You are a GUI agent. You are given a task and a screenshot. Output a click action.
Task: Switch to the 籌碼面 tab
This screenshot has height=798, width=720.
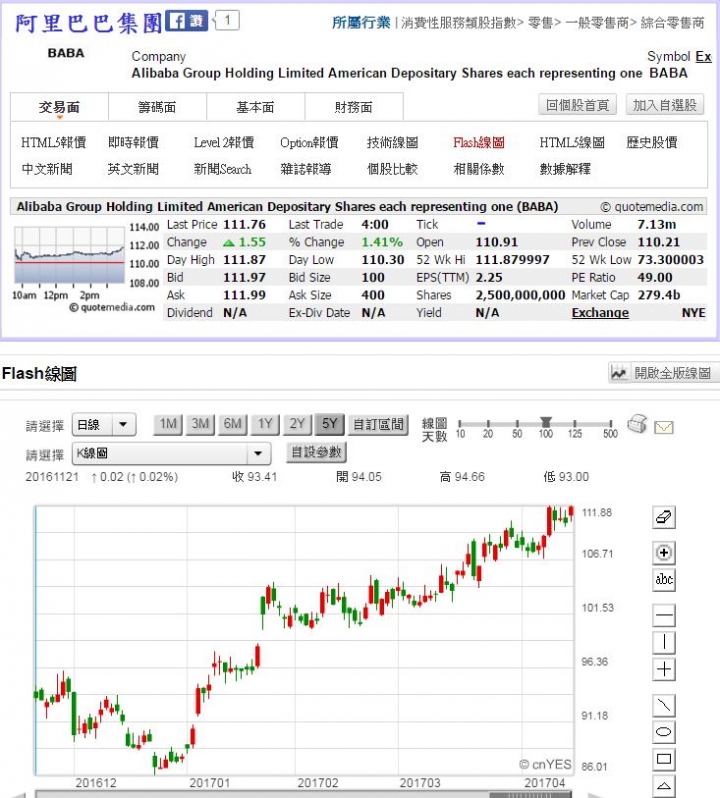(157, 107)
